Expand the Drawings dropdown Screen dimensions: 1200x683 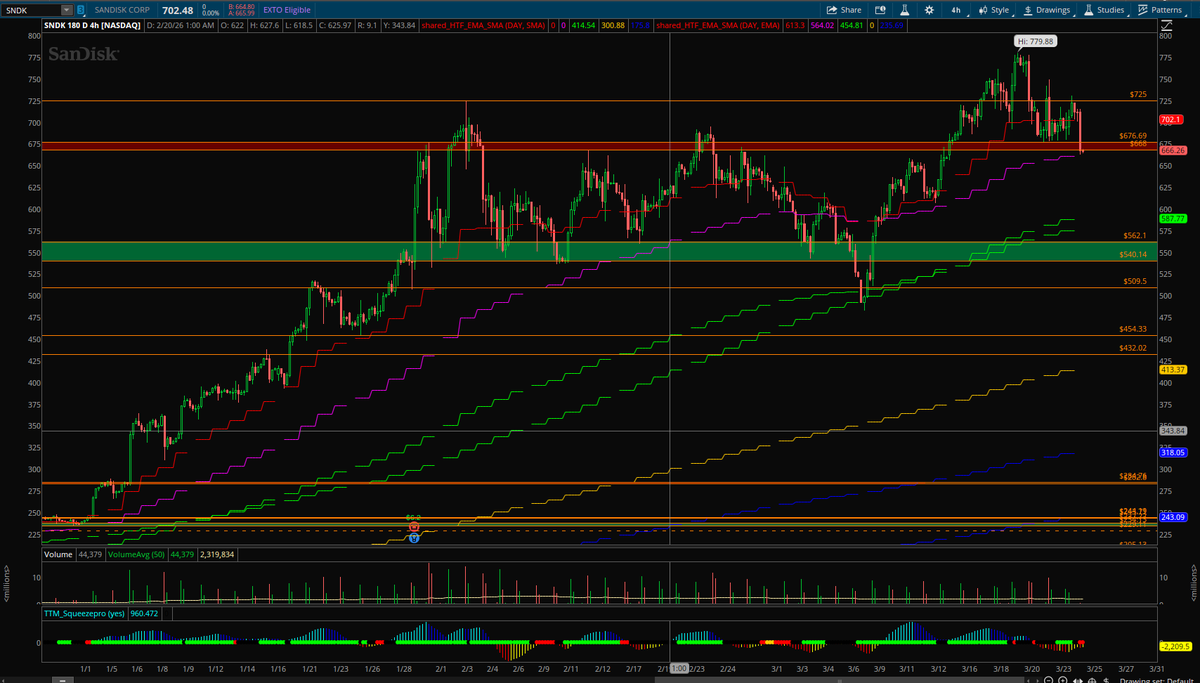1048,9
